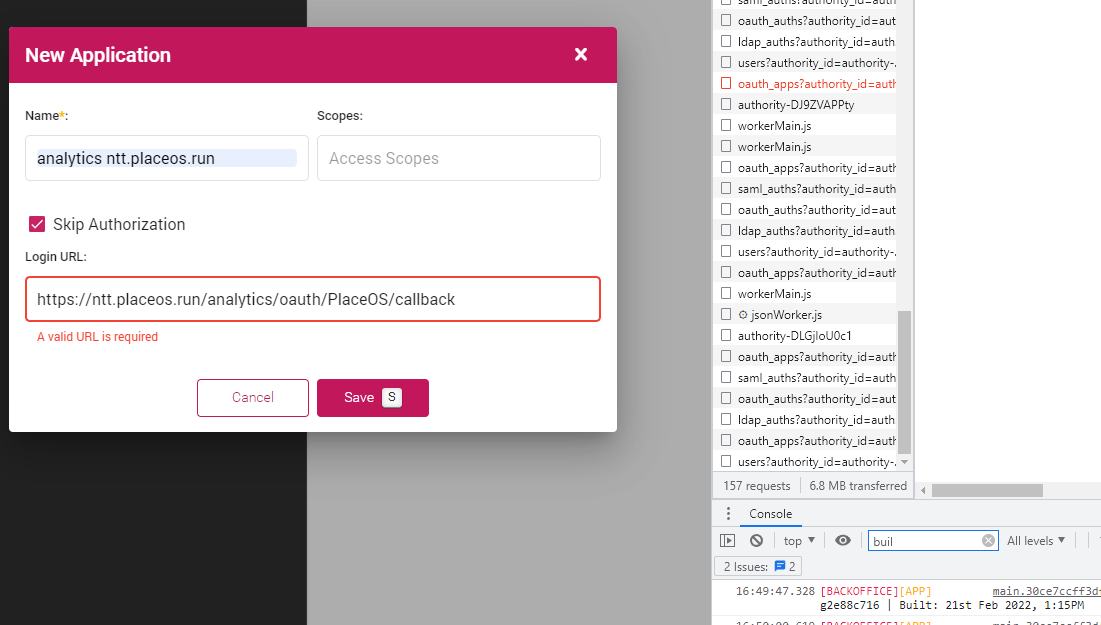Close the New Application dialog with the X
The width and height of the screenshot is (1101, 625).
coord(581,55)
